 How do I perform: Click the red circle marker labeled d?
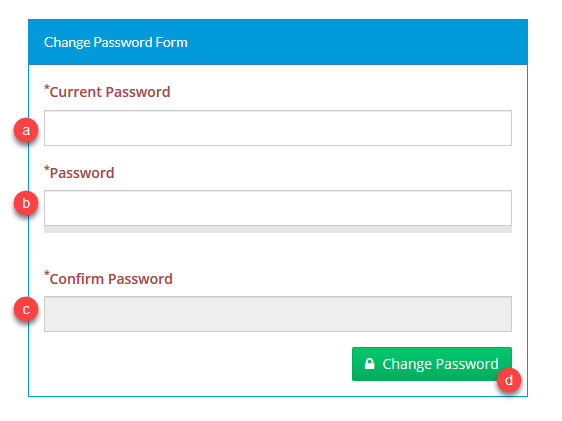coord(509,380)
